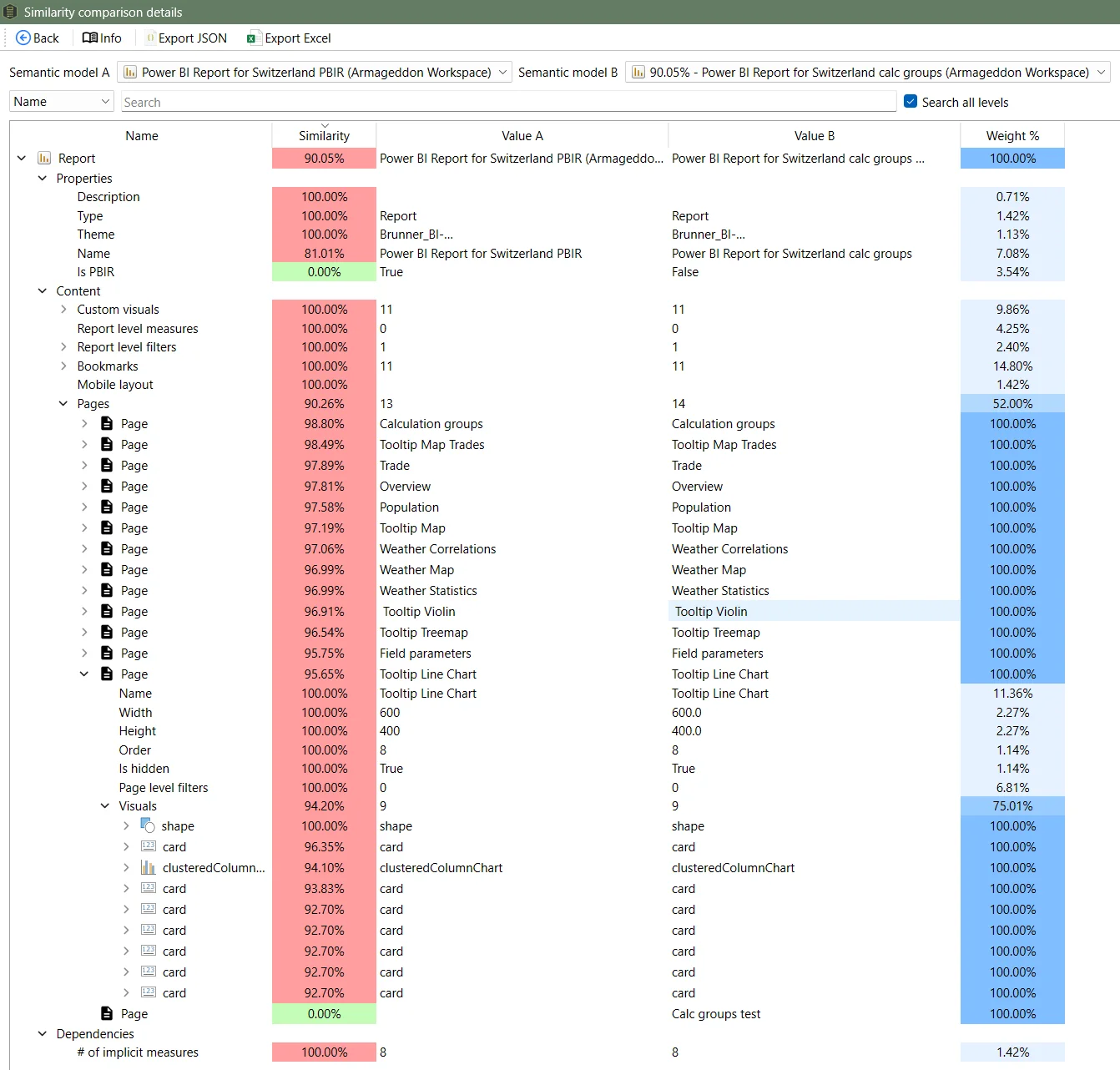Click the app icon in title bar
This screenshot has width=1120, height=1070.
(11, 12)
